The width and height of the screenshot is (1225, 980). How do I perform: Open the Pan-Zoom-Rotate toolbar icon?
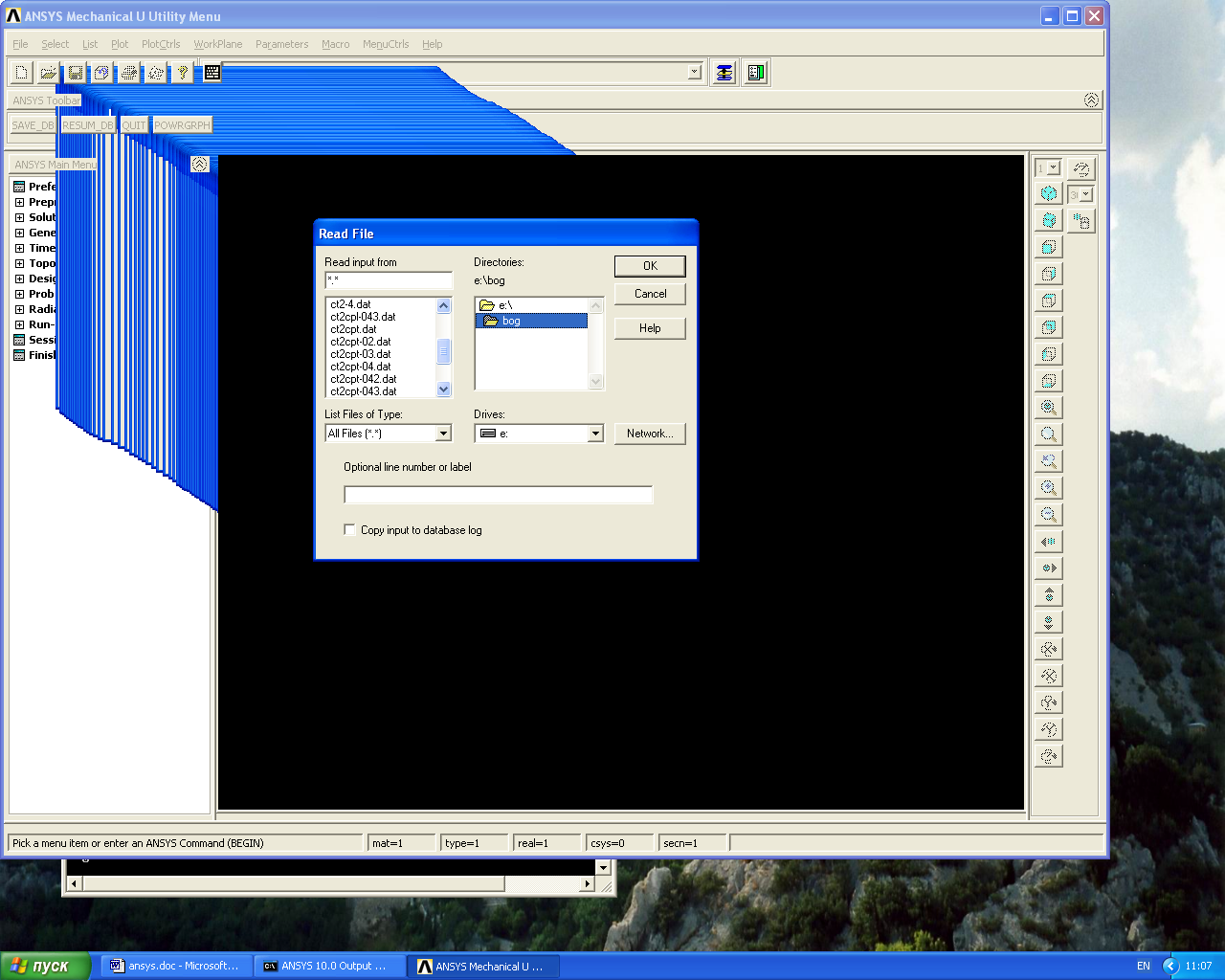pos(101,73)
